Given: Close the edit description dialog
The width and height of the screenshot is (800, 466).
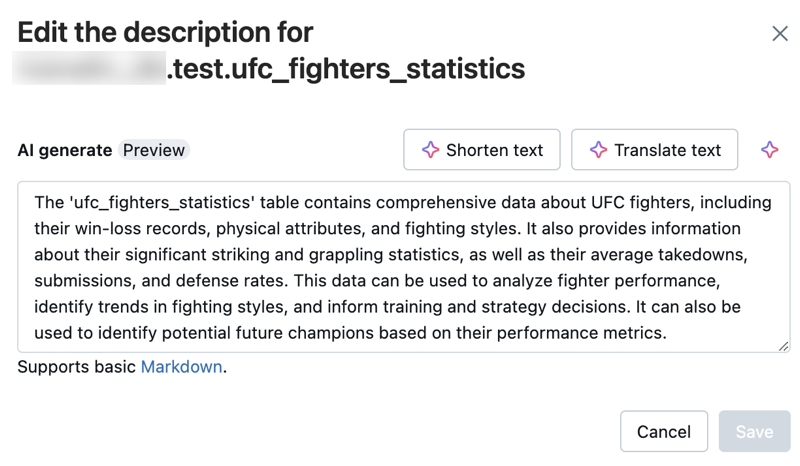Looking at the screenshot, I should coord(780,34).
